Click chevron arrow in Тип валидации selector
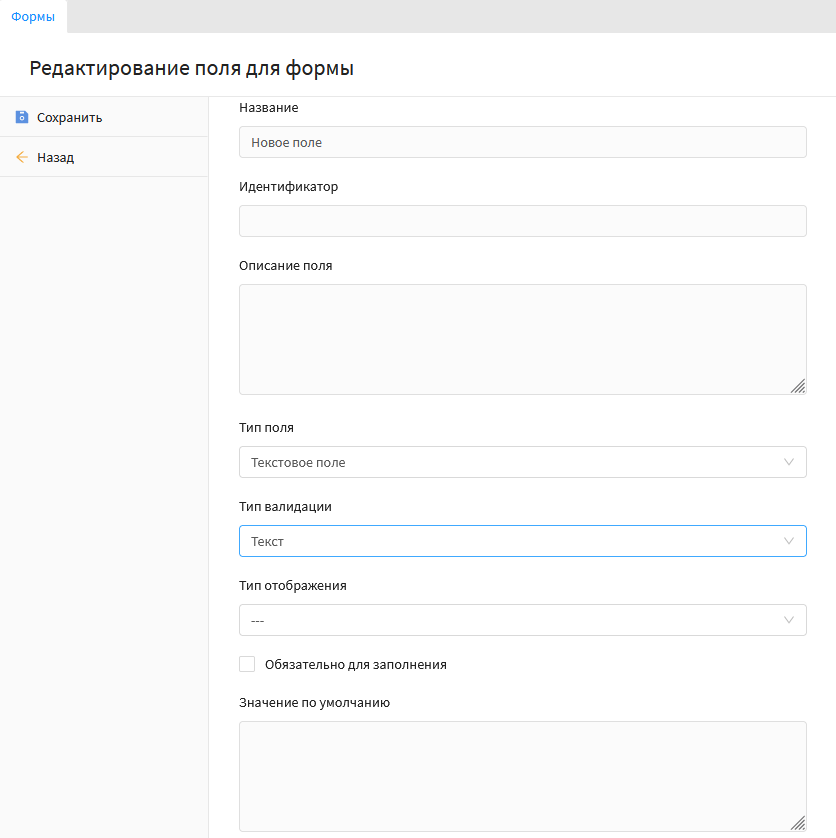The image size is (836, 838). (789, 541)
